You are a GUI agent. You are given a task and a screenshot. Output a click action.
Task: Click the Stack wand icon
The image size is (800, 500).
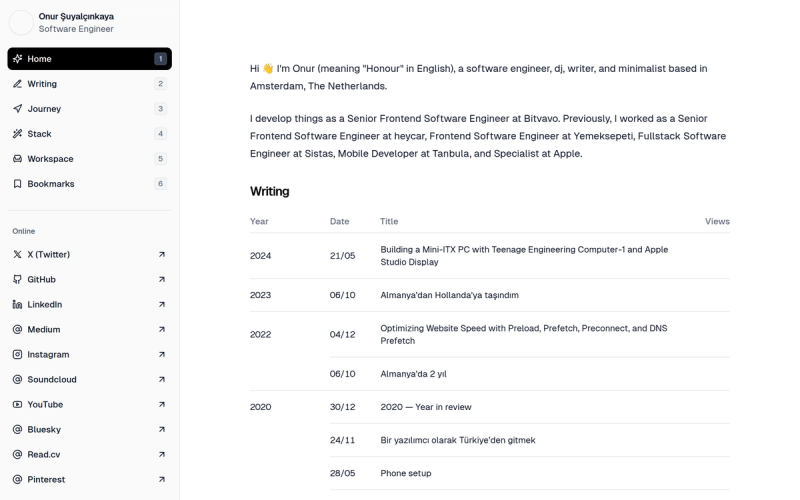pos(17,134)
